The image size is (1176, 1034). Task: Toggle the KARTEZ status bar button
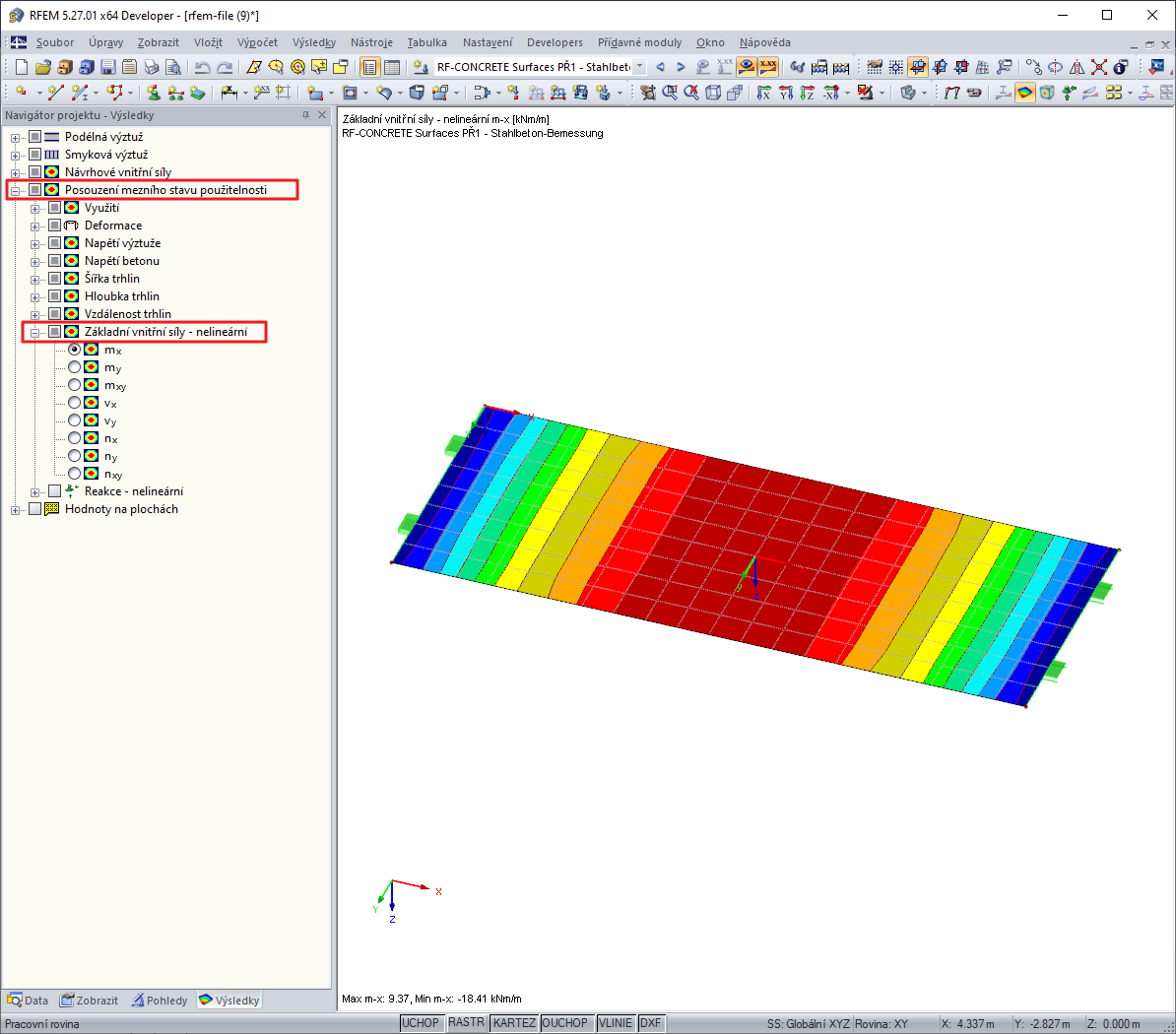click(x=514, y=1023)
